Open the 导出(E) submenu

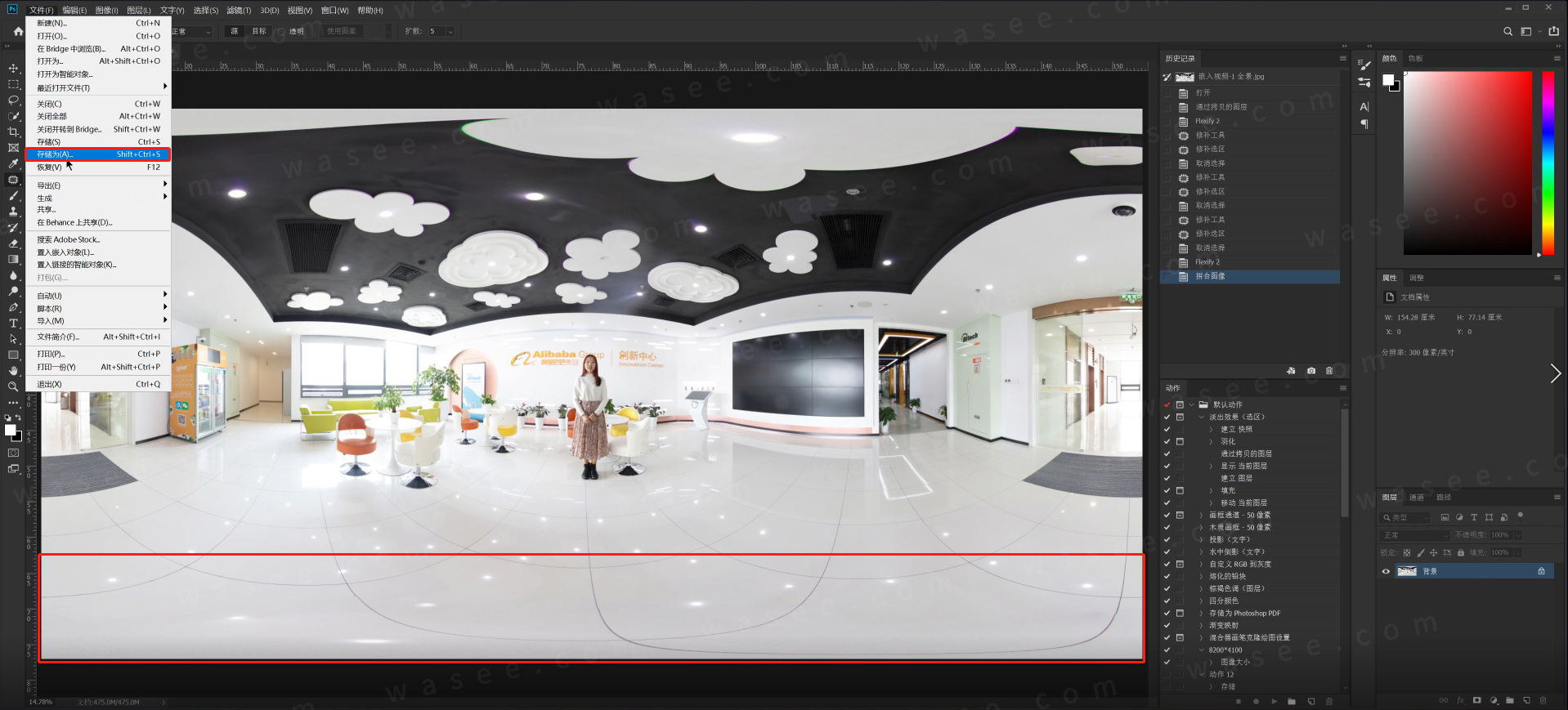pos(98,185)
